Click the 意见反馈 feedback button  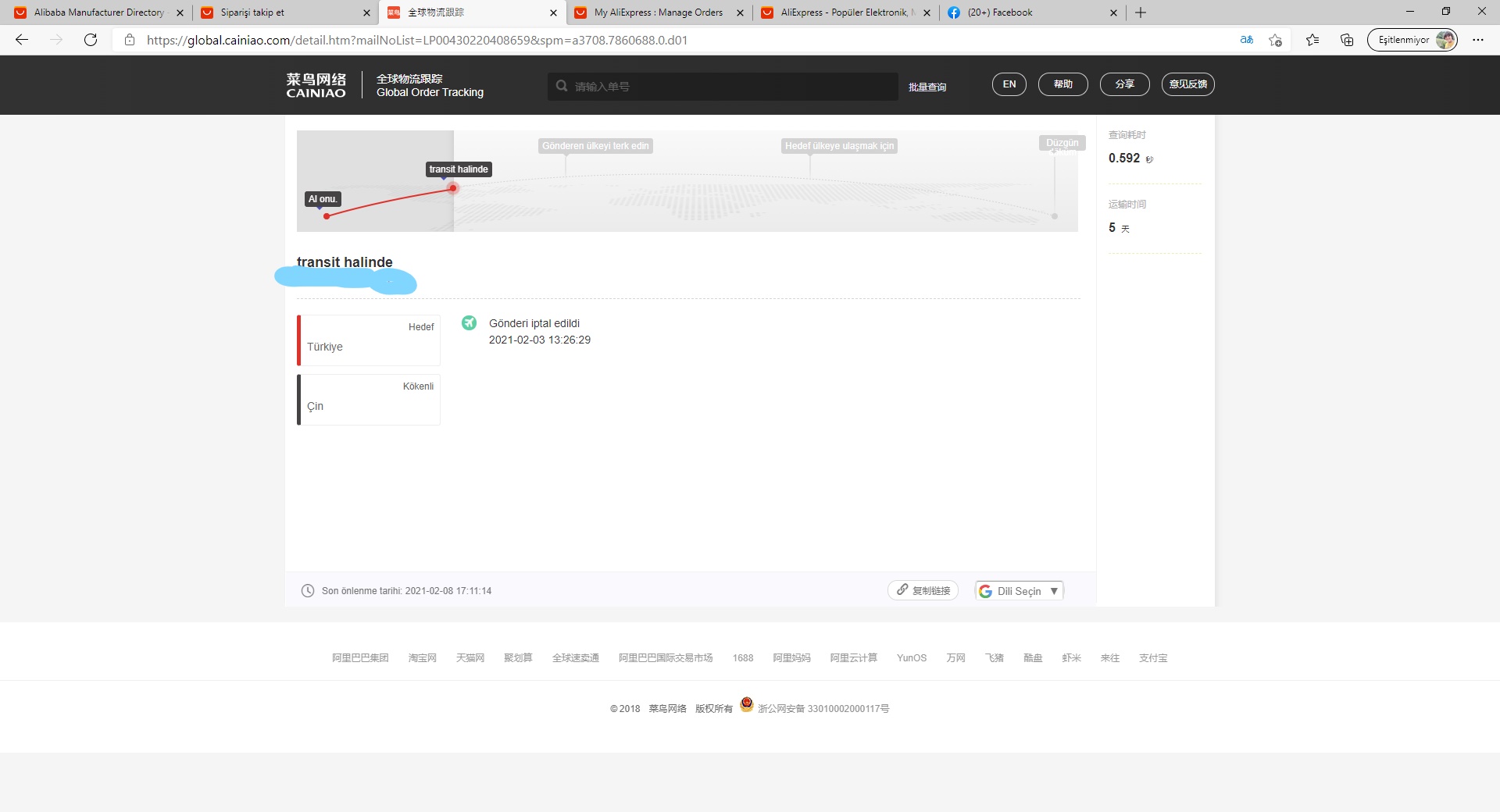pyautogui.click(x=1188, y=84)
